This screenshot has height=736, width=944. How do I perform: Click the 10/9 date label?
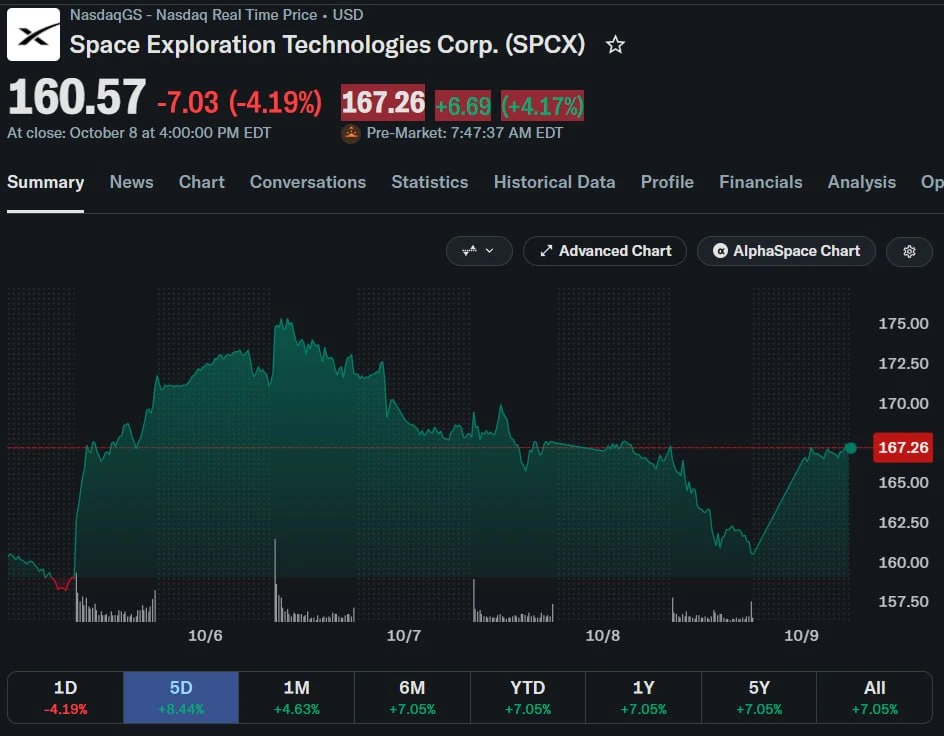click(801, 636)
